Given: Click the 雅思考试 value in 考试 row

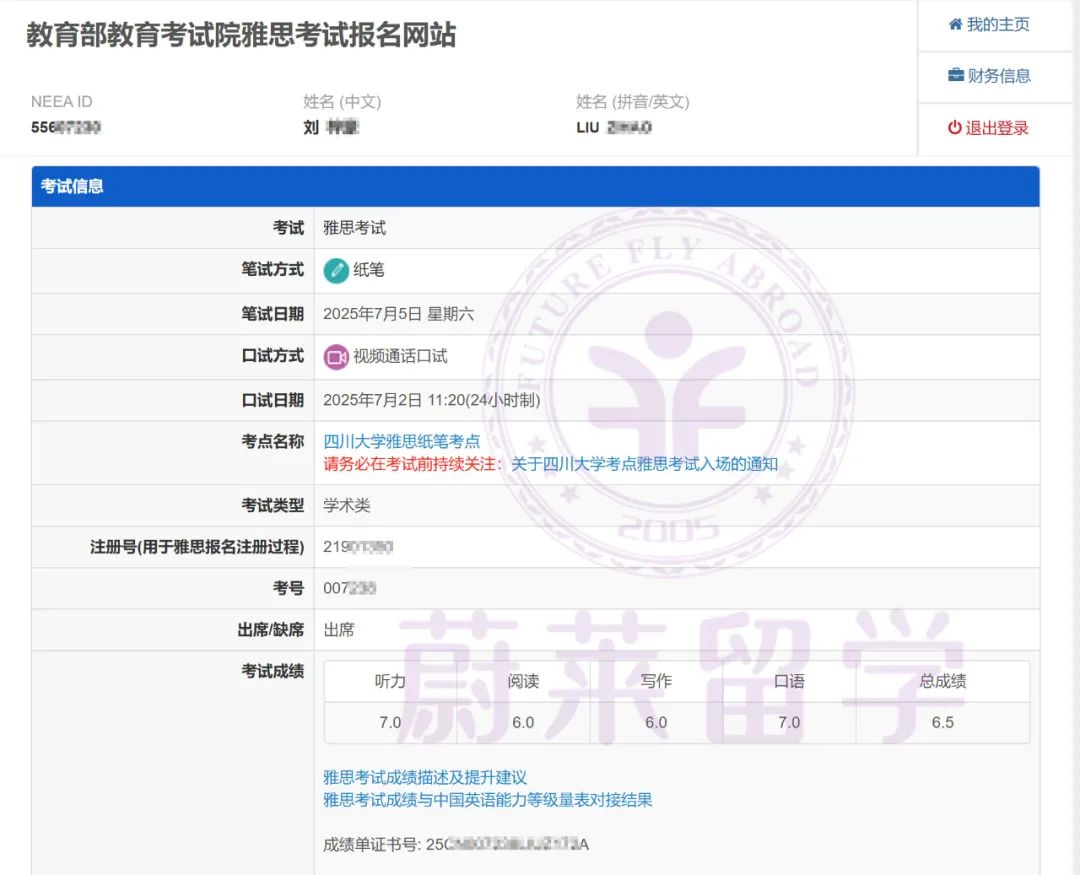Looking at the screenshot, I should (355, 228).
